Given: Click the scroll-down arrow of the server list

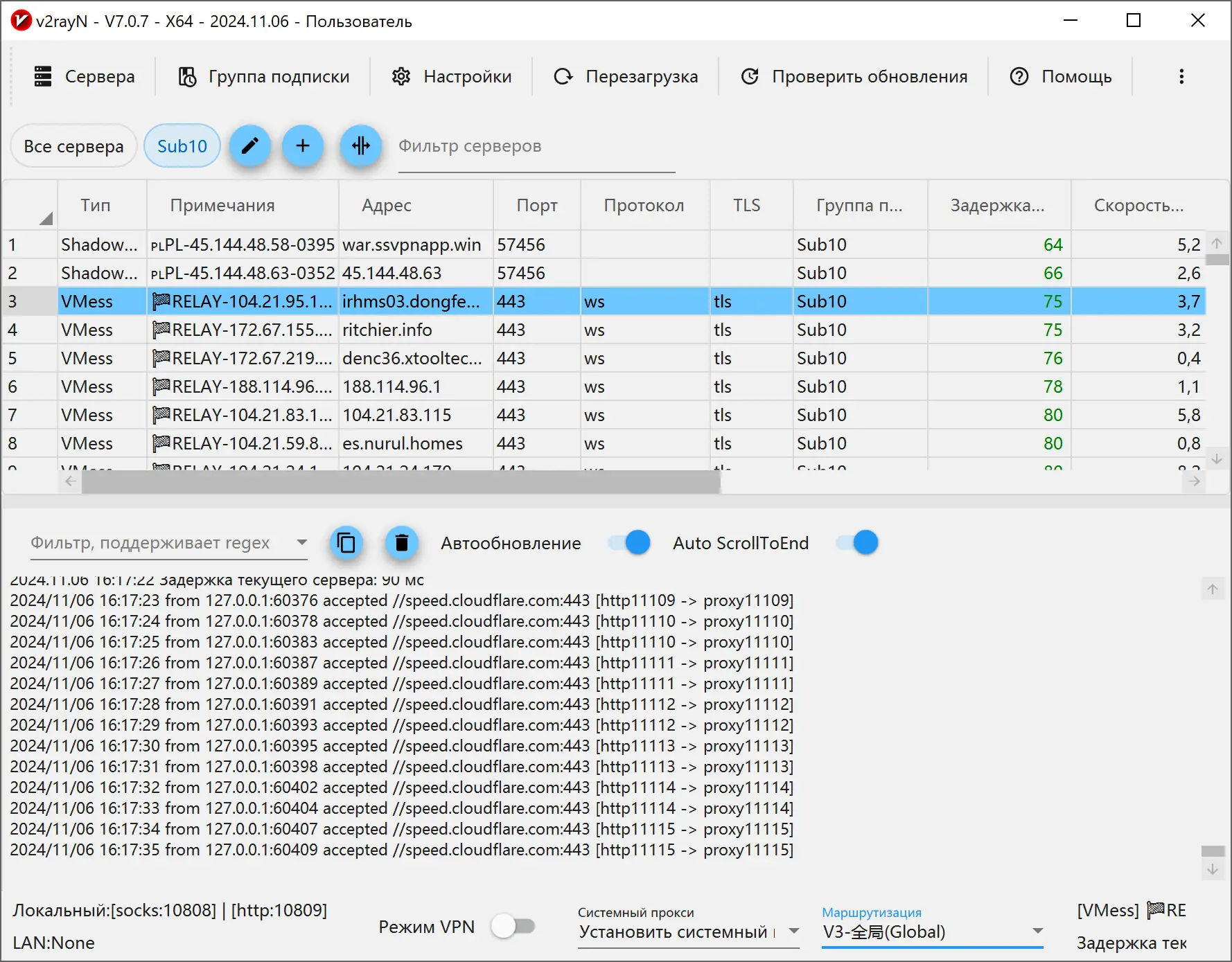Looking at the screenshot, I should (1217, 458).
